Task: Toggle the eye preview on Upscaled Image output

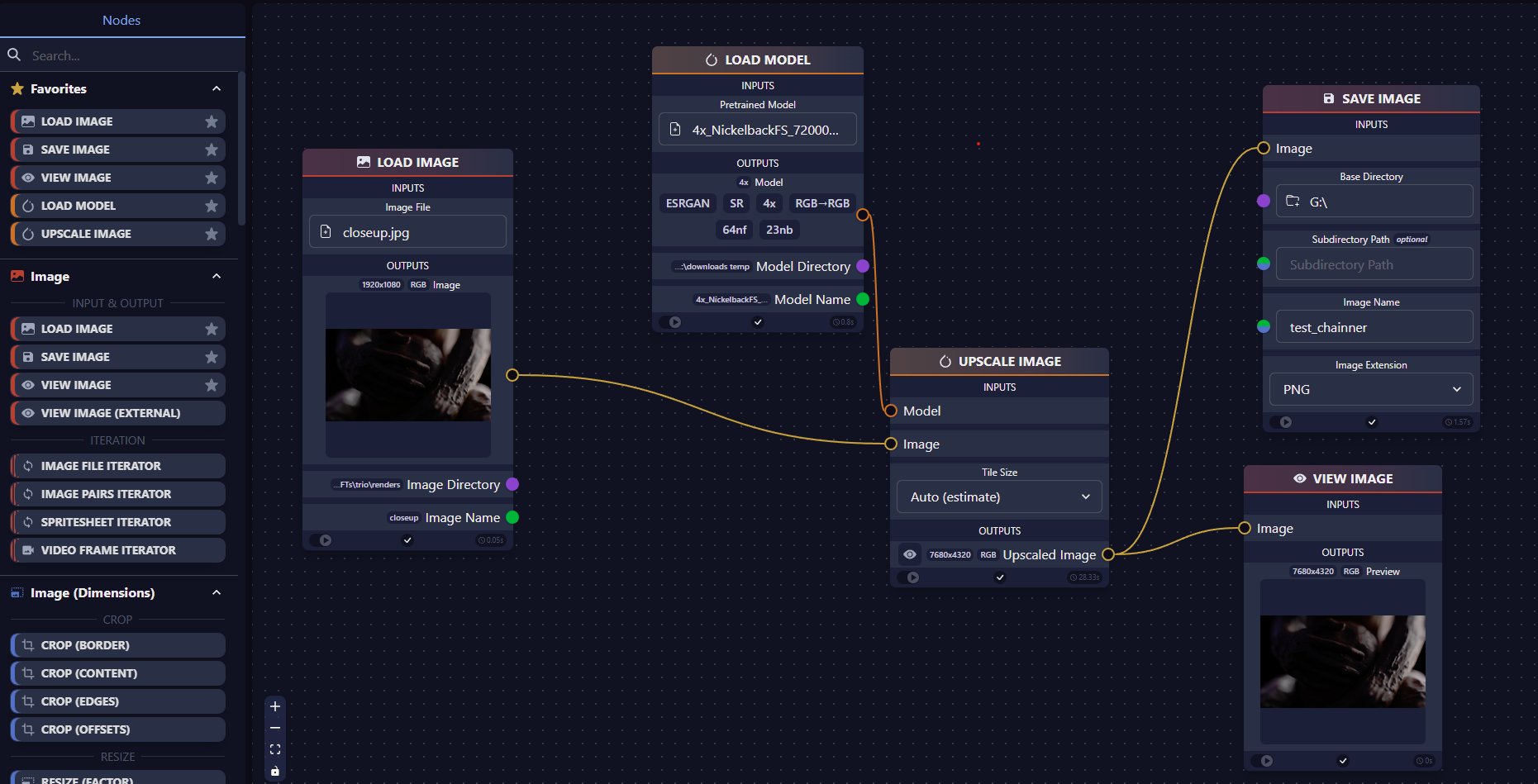Action: pos(911,554)
